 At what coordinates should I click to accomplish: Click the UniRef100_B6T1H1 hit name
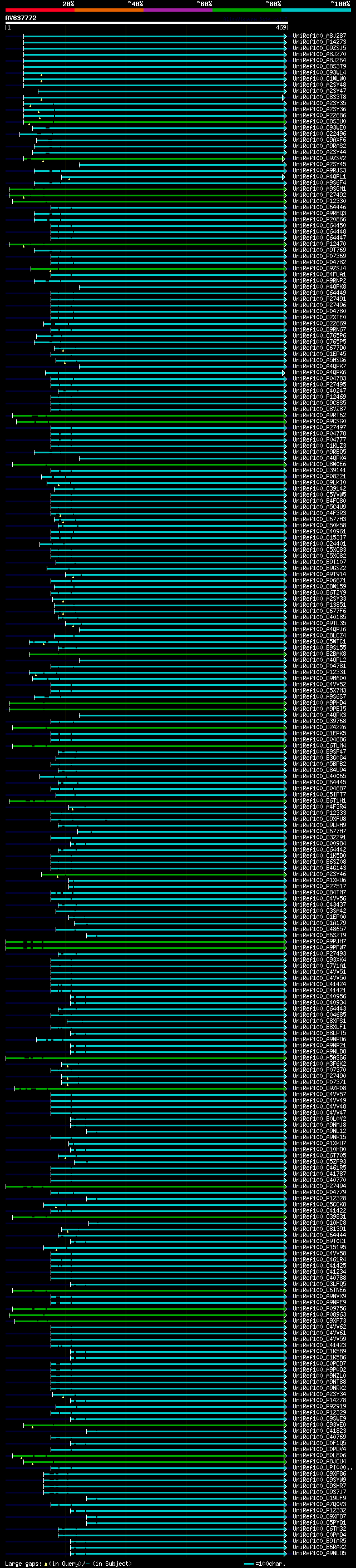(x=319, y=800)
